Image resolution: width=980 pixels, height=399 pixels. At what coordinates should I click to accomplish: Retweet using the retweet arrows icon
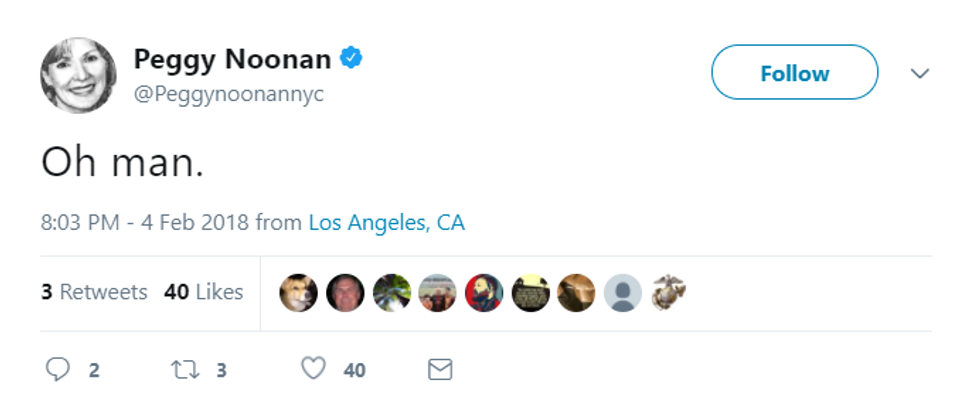click(x=186, y=370)
